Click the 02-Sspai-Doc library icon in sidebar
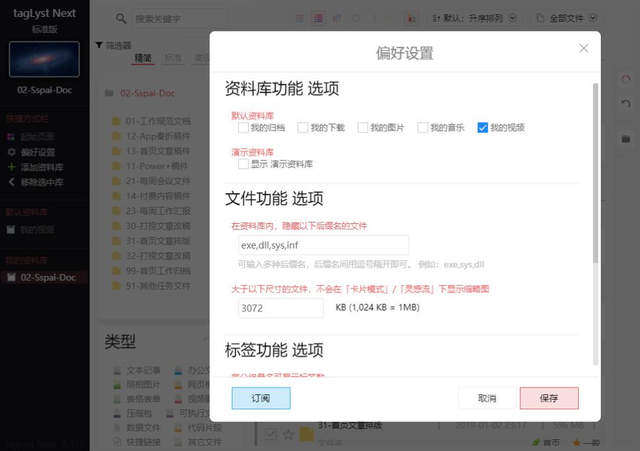The height and width of the screenshot is (451, 640). click(x=11, y=278)
